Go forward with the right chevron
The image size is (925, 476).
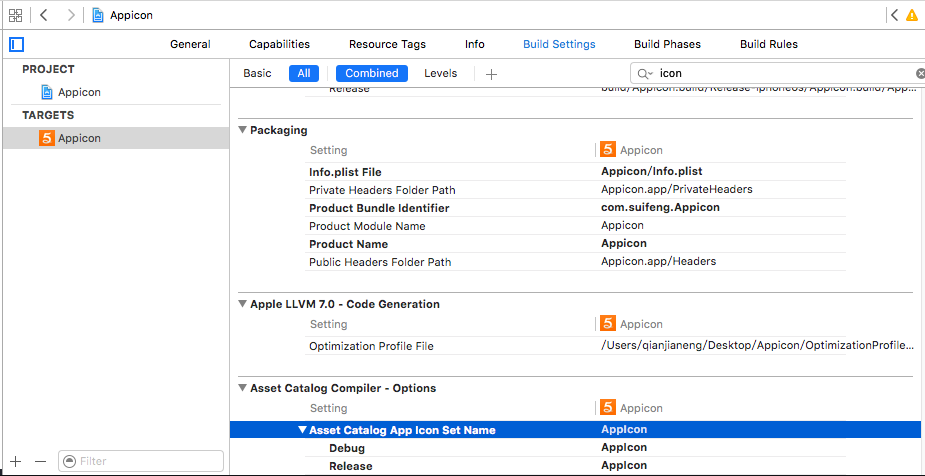pyautogui.click(x=71, y=15)
